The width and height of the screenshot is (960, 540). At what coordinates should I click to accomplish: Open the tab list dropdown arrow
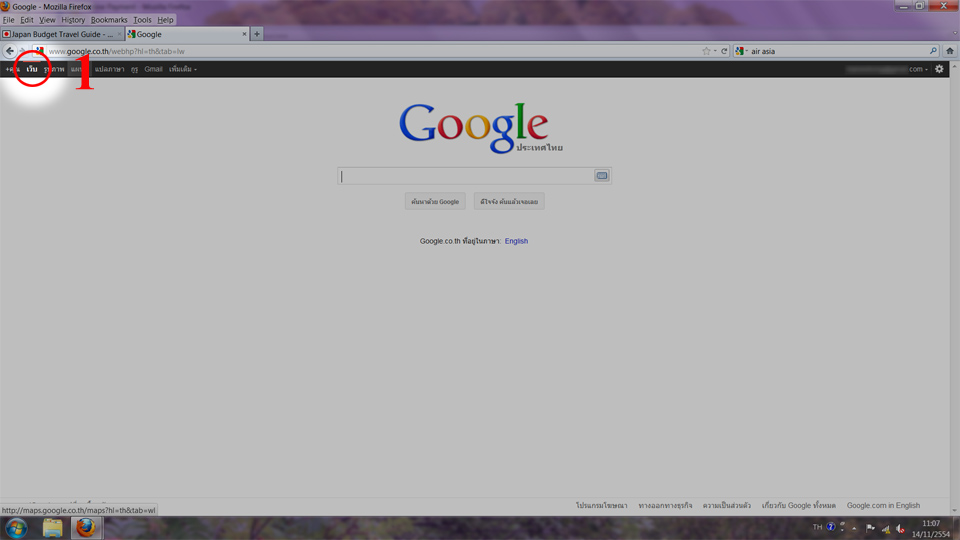[954, 34]
